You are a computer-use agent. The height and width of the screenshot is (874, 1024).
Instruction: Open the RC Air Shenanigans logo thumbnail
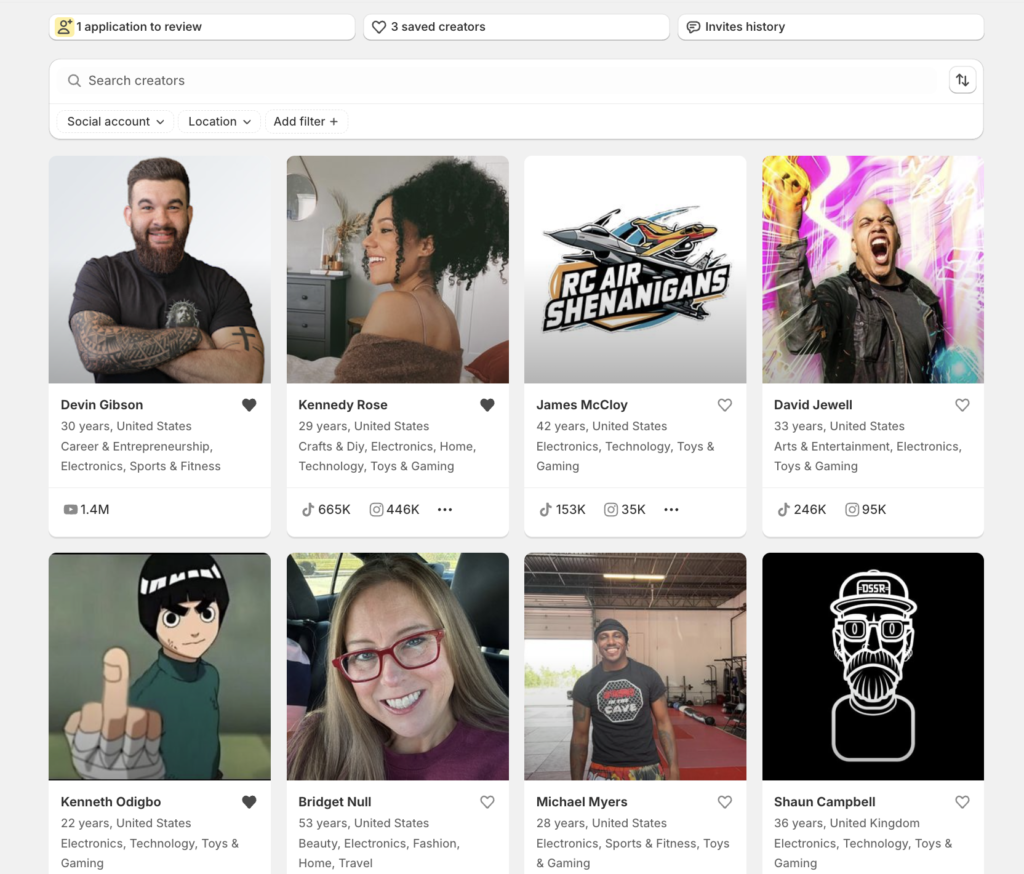tap(635, 269)
